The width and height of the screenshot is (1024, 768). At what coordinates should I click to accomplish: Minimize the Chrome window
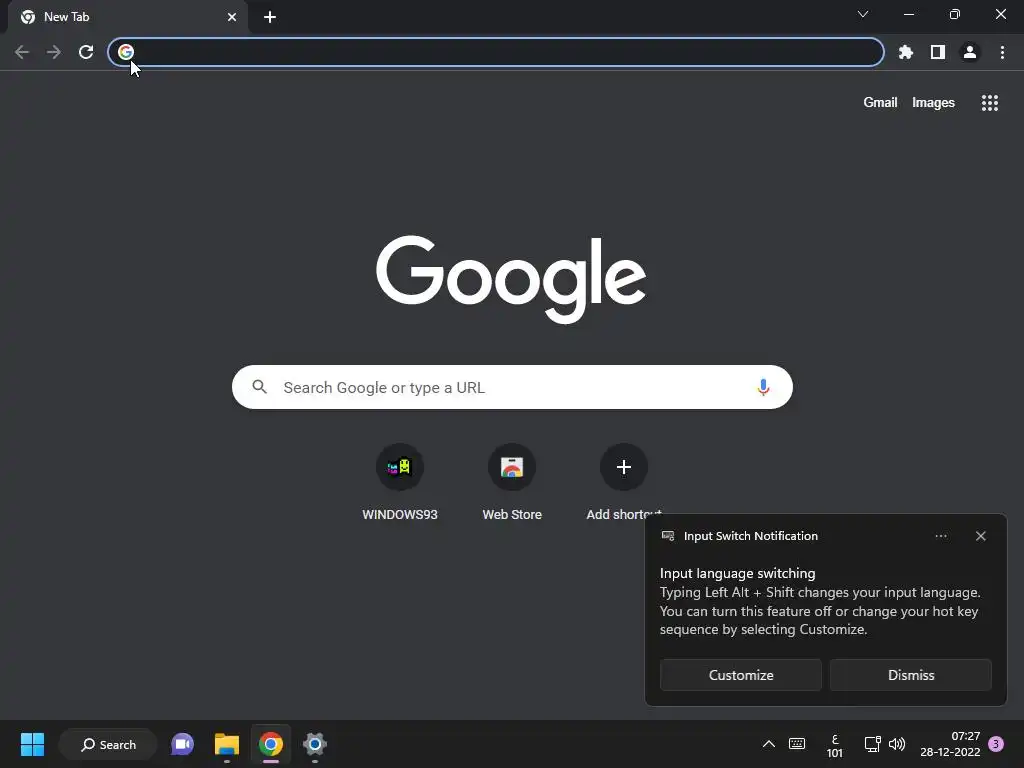coord(908,14)
